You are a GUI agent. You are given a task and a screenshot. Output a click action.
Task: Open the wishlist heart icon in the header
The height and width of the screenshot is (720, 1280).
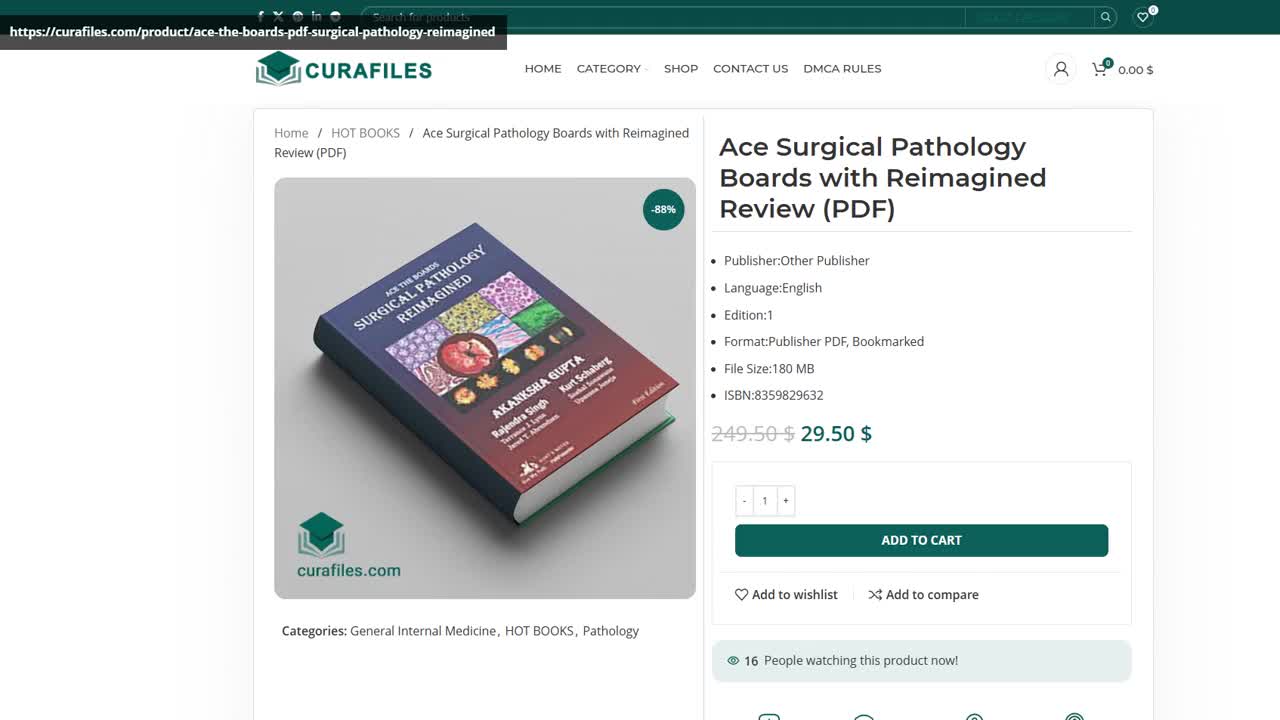click(1142, 17)
